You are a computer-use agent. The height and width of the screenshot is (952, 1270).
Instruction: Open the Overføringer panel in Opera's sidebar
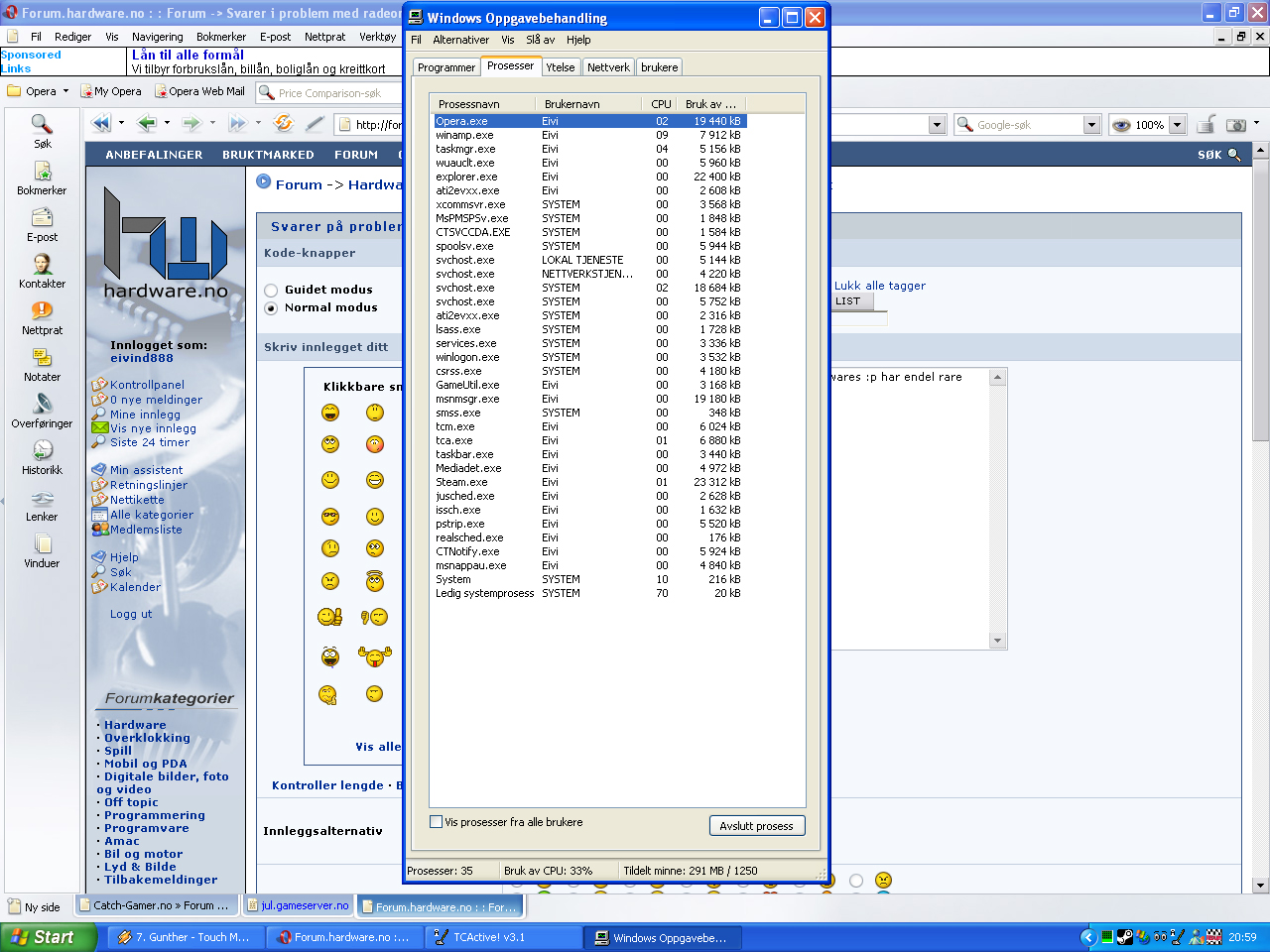pos(42,411)
